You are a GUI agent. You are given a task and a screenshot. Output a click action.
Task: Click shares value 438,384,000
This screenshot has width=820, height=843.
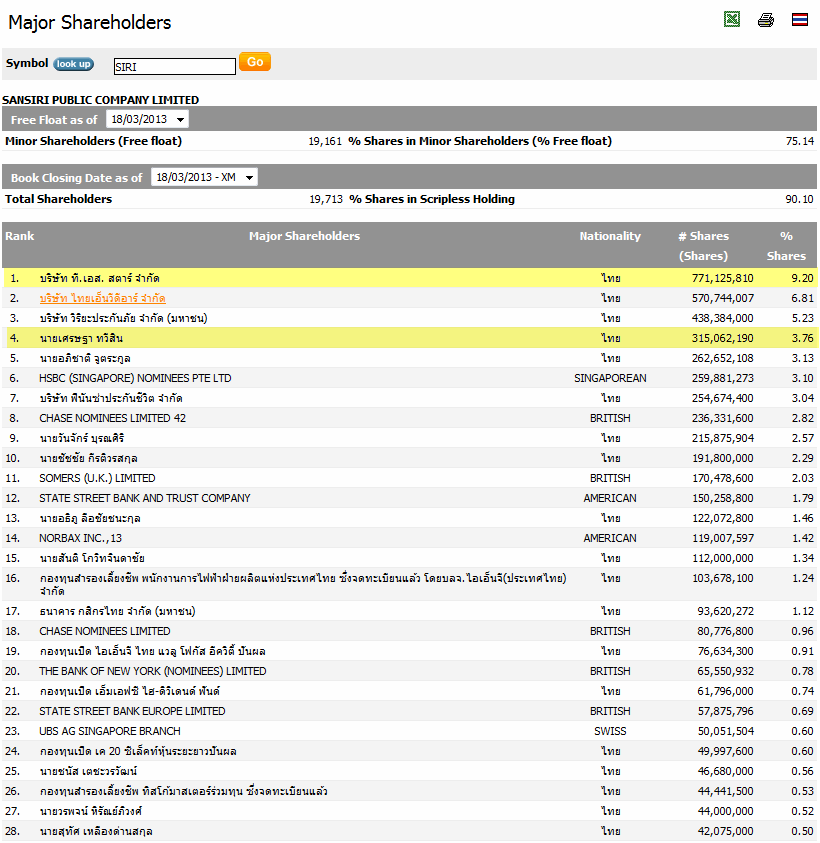click(x=722, y=318)
